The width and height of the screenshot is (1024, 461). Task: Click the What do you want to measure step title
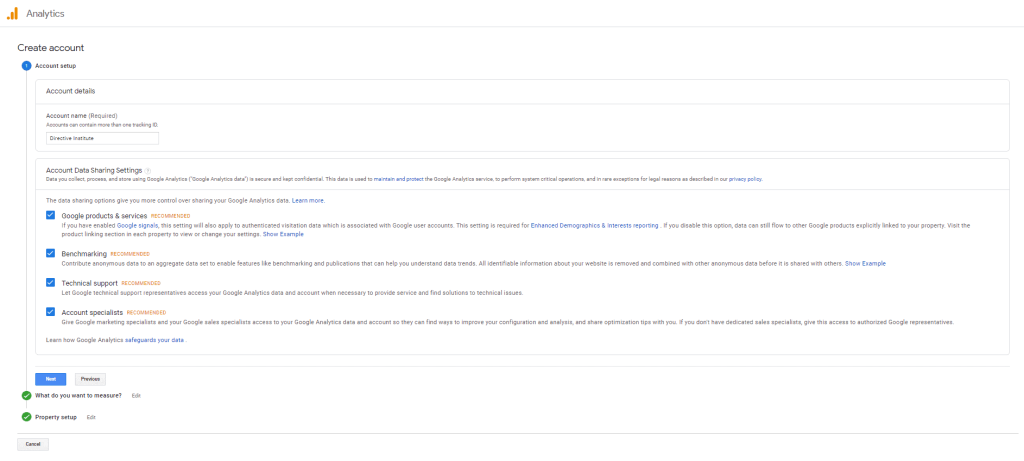pyautogui.click(x=78, y=396)
